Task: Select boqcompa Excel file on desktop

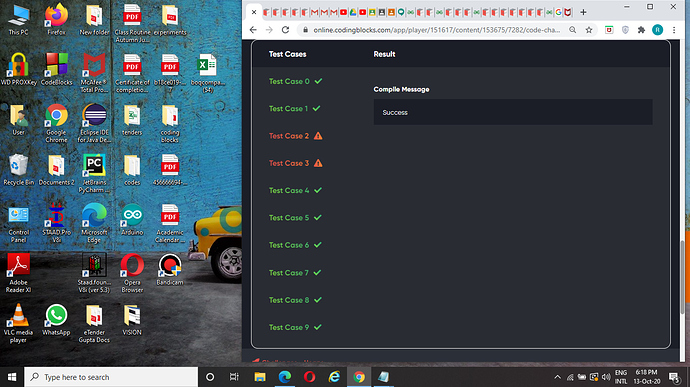Action: [208, 73]
